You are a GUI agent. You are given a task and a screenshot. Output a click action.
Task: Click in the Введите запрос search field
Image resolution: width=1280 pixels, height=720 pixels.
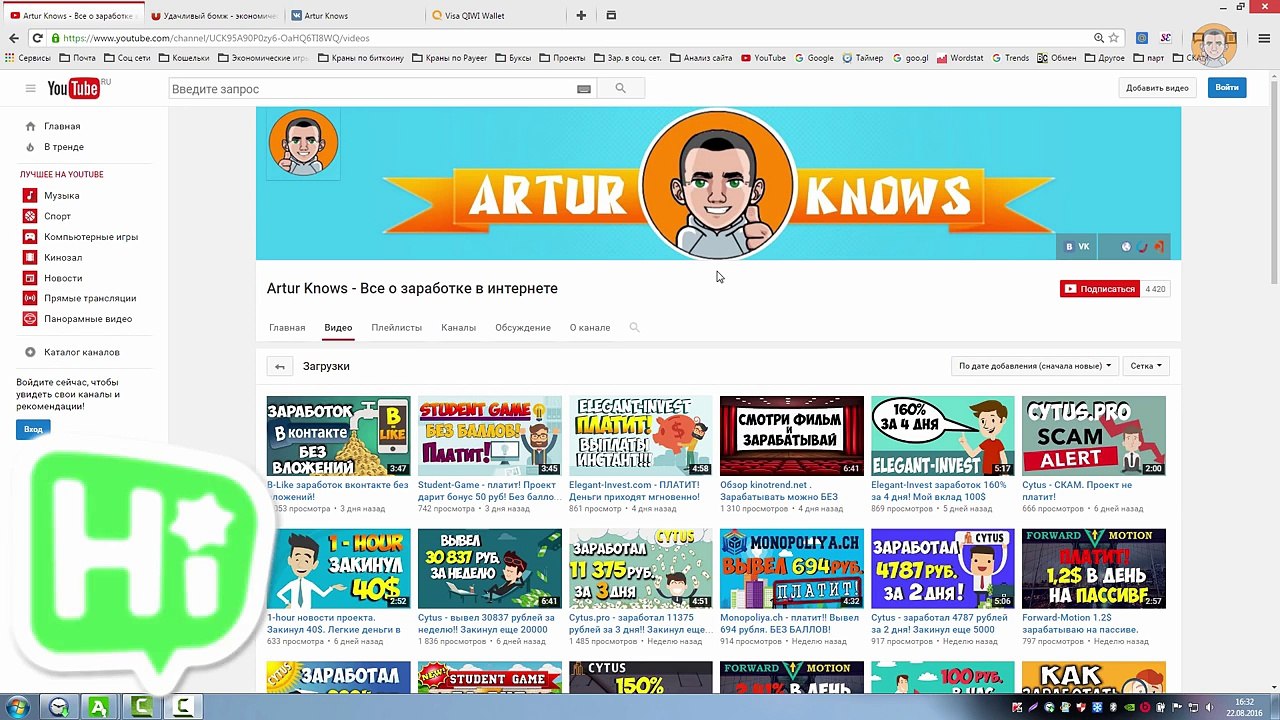tap(370, 89)
